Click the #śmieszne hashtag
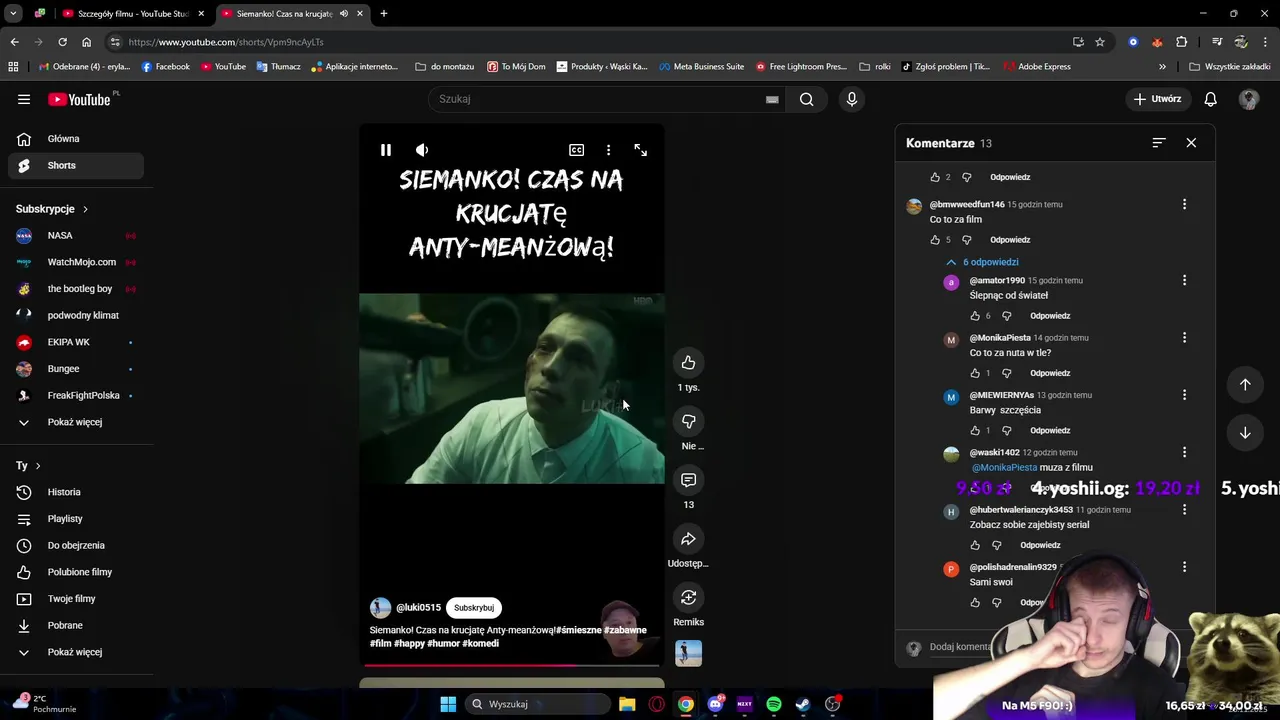Screen dimensions: 1280x720 coord(578,630)
